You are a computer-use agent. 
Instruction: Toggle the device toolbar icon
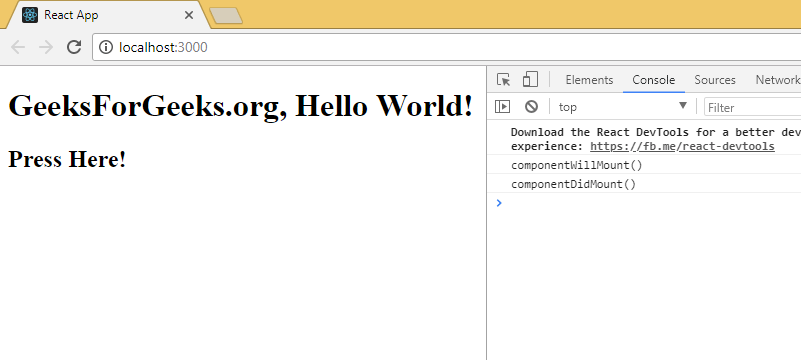[x=530, y=80]
